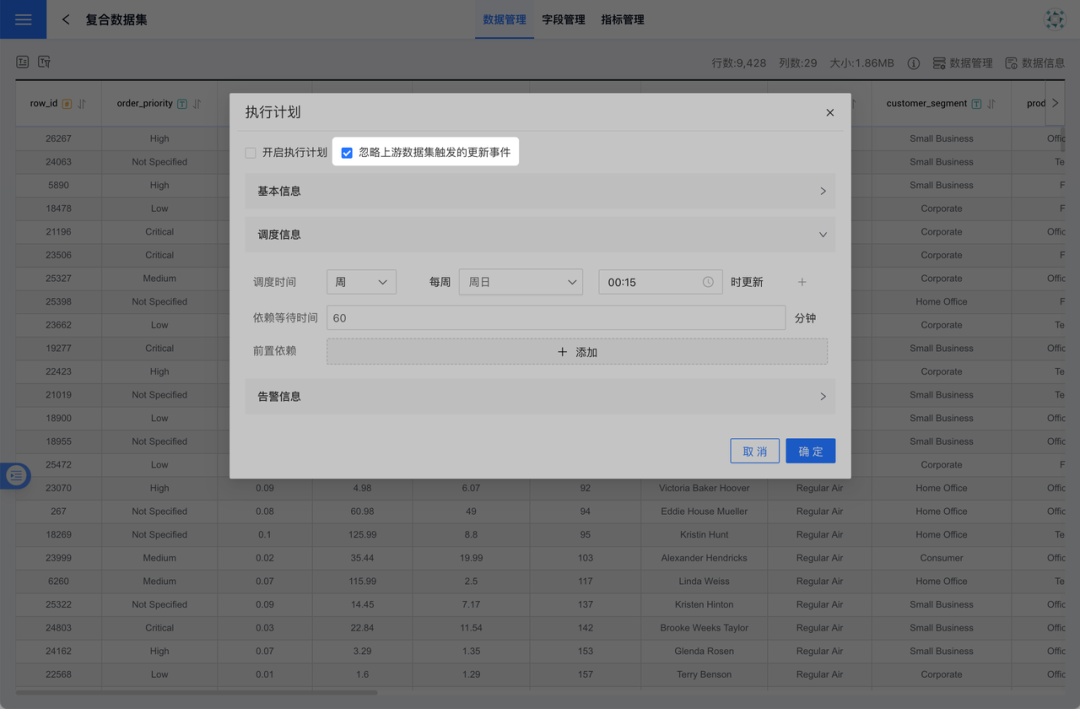Click the back arrow beside 复合数据集
Screen dimensions: 1080x709
pyautogui.click(x=66, y=19)
